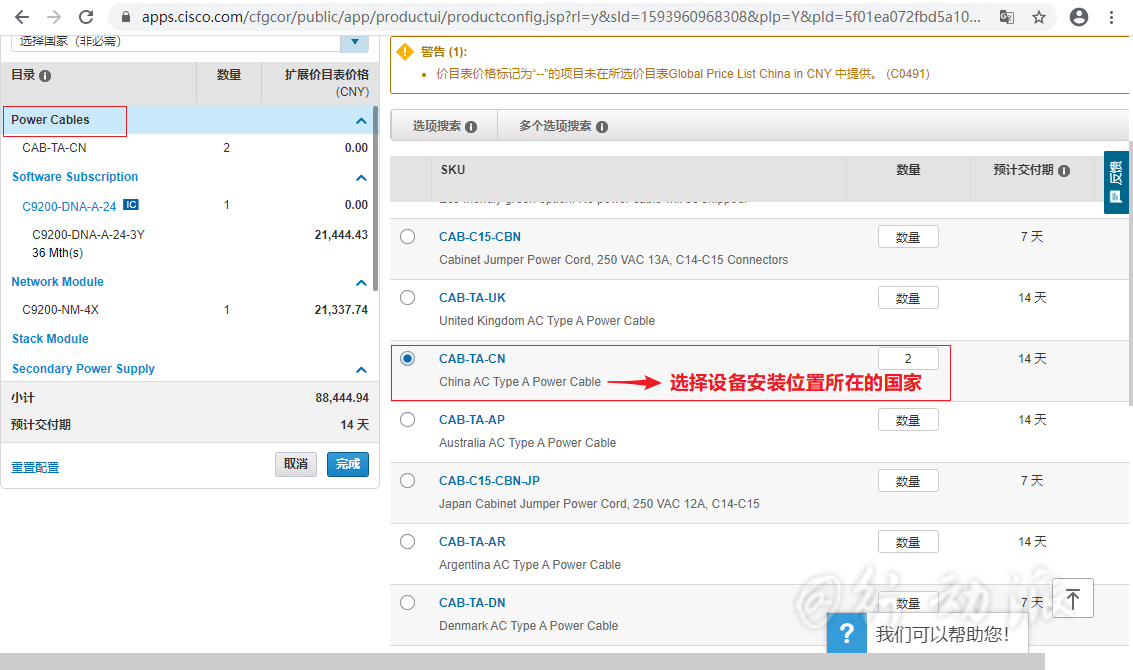This screenshot has width=1133, height=670.
Task: Select the CAB-TA-AR radio button
Action: click(x=408, y=541)
